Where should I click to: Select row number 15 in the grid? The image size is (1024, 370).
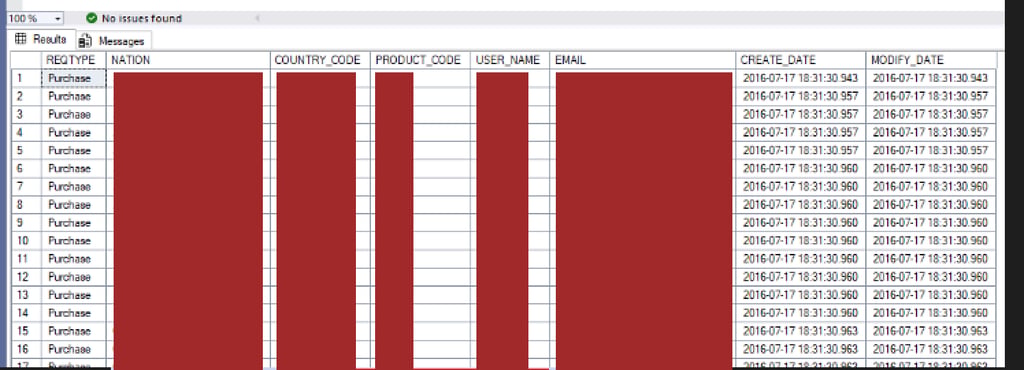[x=26, y=331]
